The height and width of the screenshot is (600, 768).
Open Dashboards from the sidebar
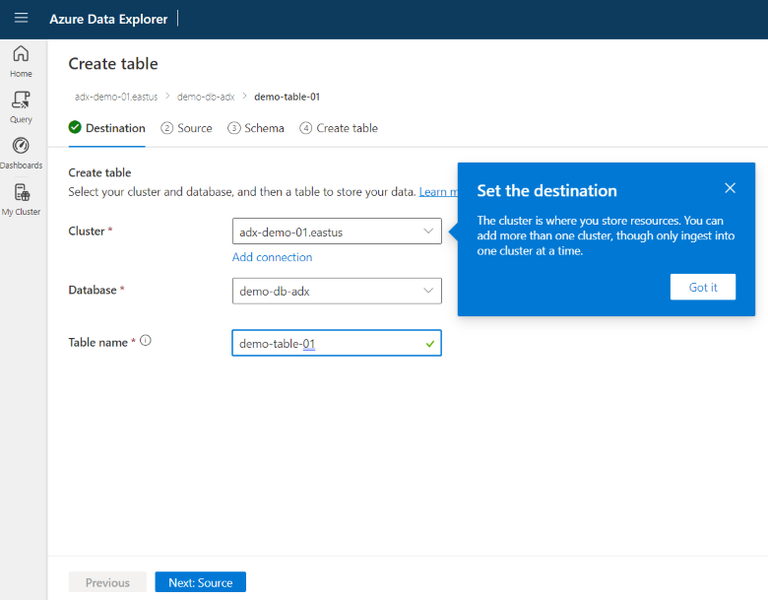click(x=21, y=153)
